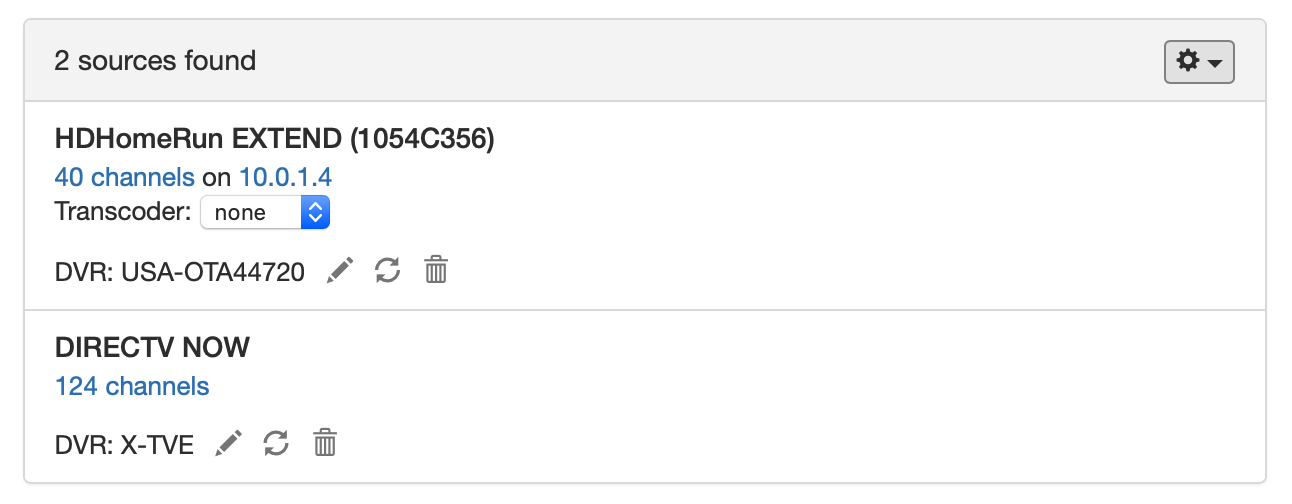Edit the USA-OTA44720 DVR lineup with the pencil
Image resolution: width=1292 pixels, height=504 pixels.
[341, 270]
